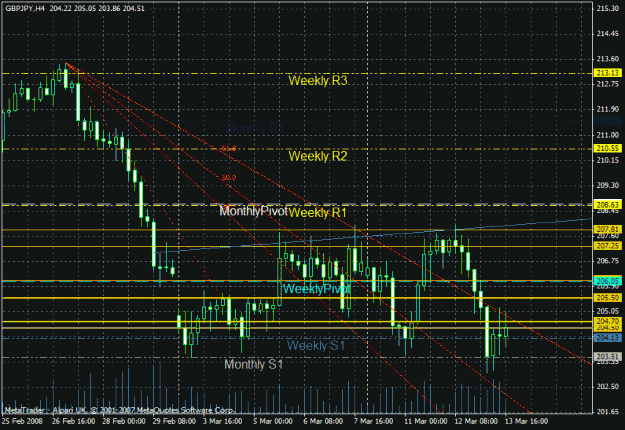625x430 pixels.
Task: Click the gray 203.51 price tag
Action: click(x=607, y=356)
